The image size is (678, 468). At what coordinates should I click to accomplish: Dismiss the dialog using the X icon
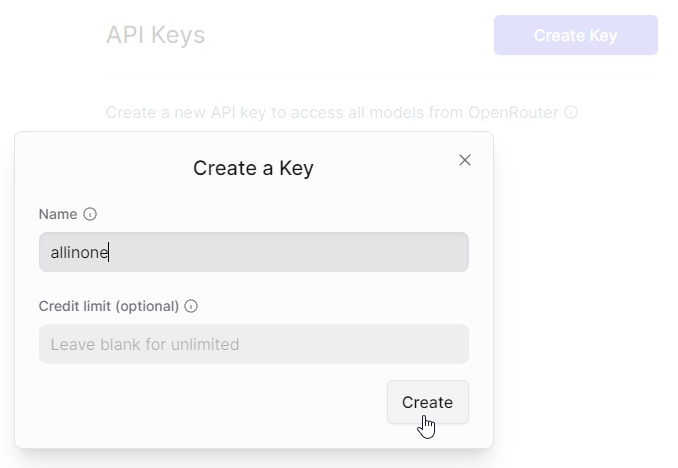[x=465, y=160]
